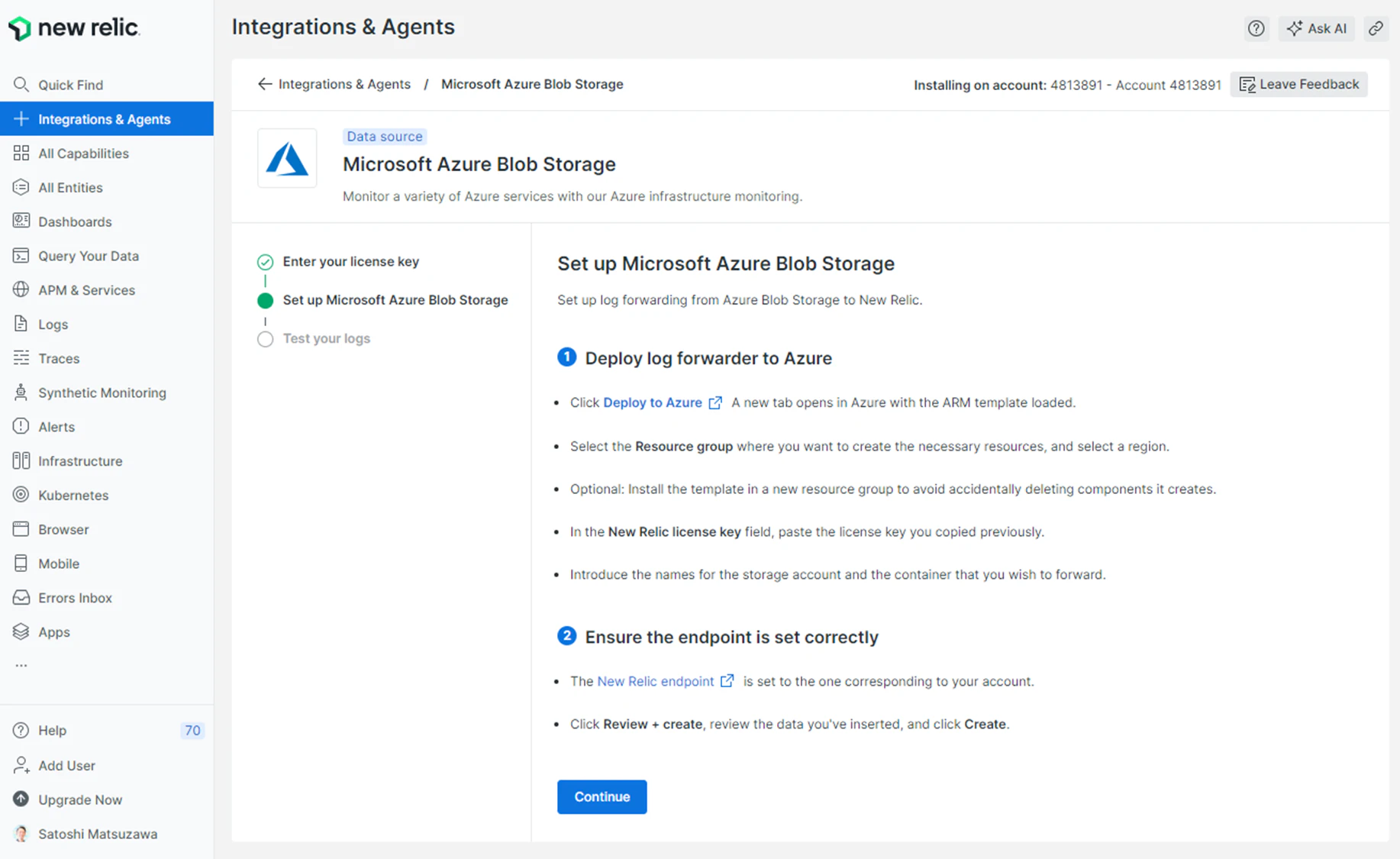Image resolution: width=1400 pixels, height=859 pixels.
Task: Open All Entities icon in sidebar
Action: pos(21,188)
